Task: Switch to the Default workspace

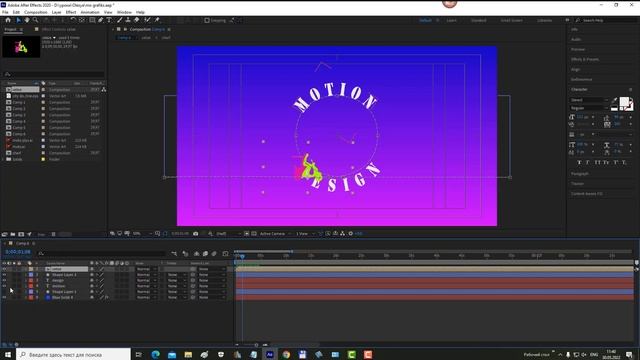Action: pos(425,20)
